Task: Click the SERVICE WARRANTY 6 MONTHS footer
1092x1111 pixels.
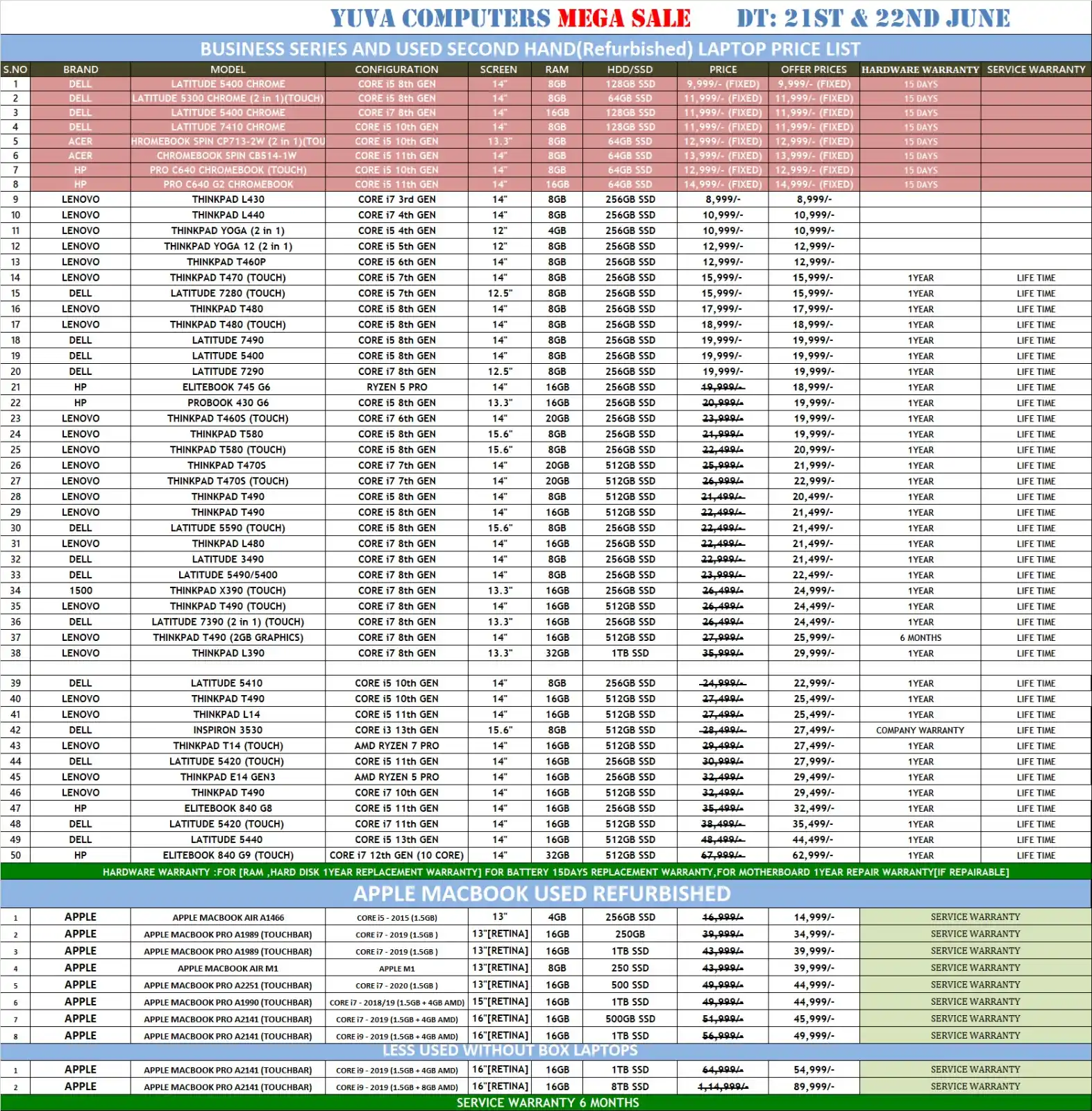Action: tap(547, 1103)
